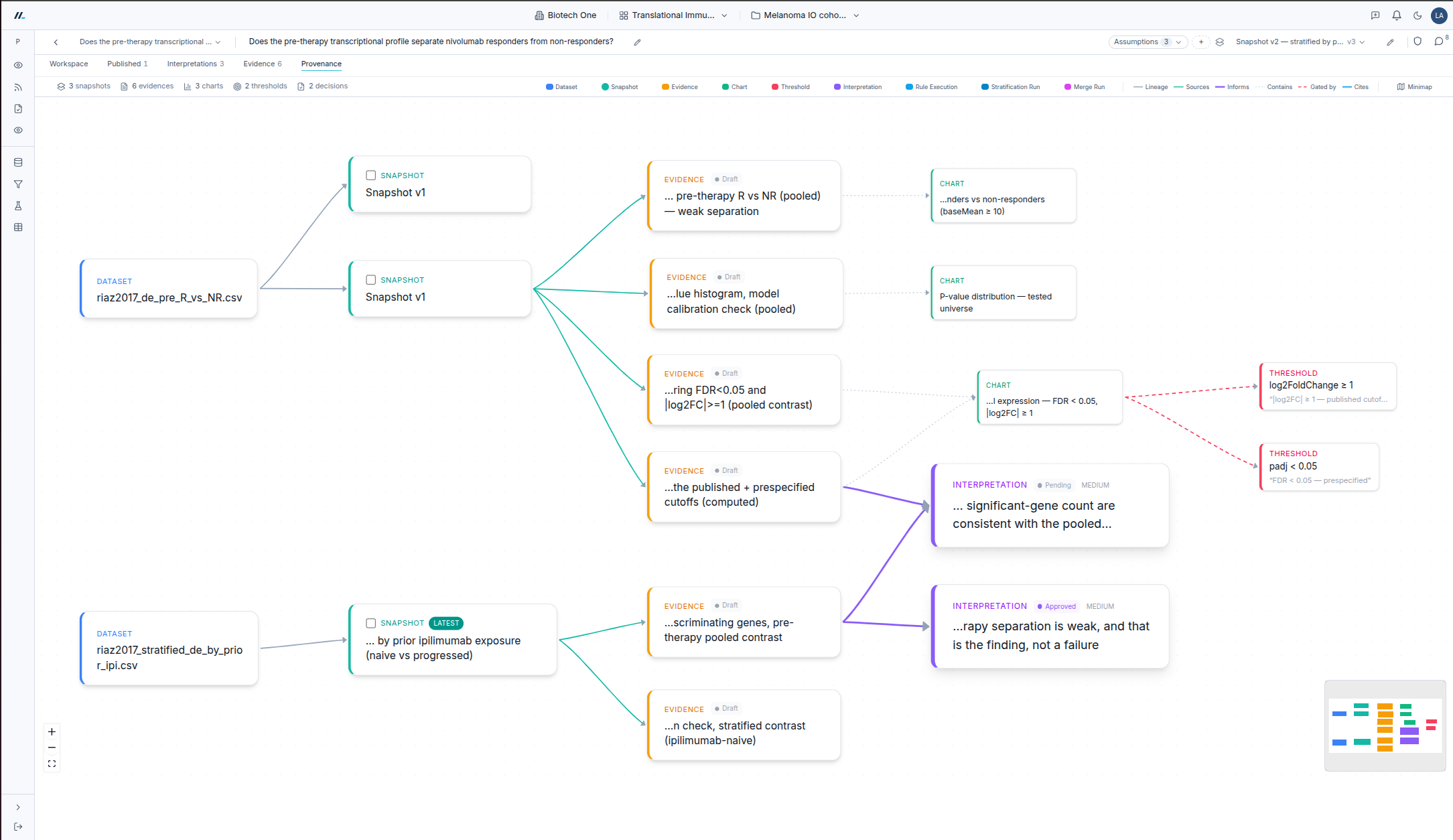Click the minimap thumbnail panel
Image resolution: width=1453 pixels, height=840 pixels.
pos(1385,726)
